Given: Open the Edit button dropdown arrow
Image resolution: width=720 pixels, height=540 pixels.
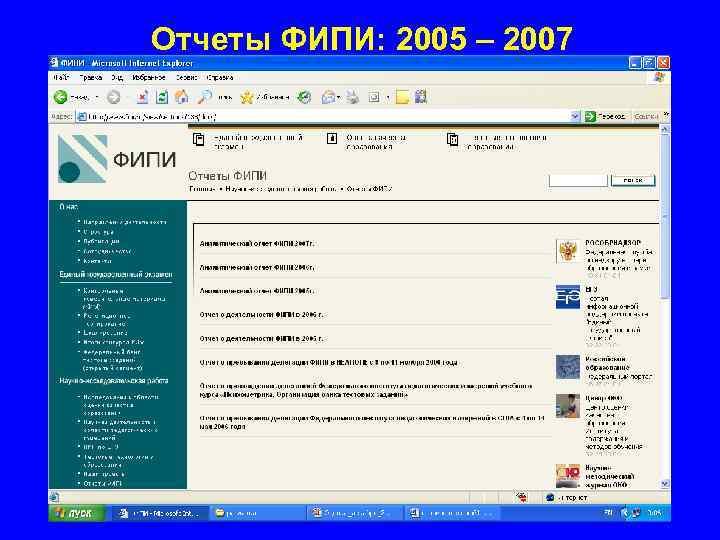Looking at the screenshot, I should [388, 97].
